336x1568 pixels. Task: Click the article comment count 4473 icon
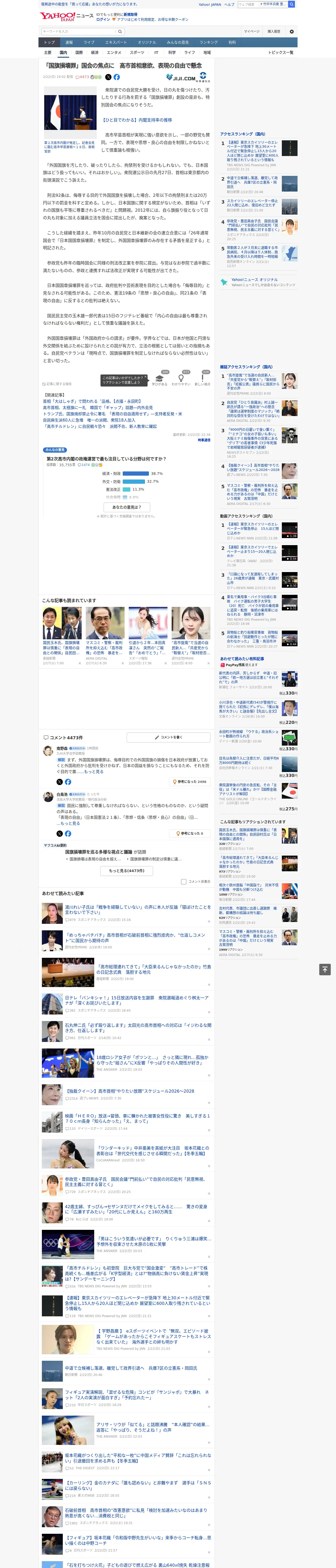pyautogui.click(x=83, y=77)
